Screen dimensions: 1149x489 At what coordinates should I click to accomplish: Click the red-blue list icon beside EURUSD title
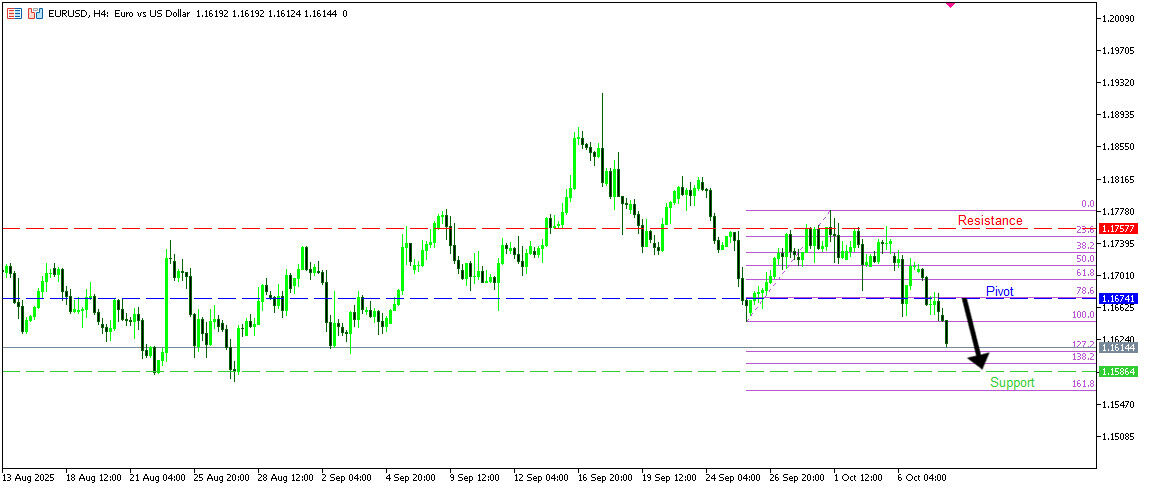(14, 14)
